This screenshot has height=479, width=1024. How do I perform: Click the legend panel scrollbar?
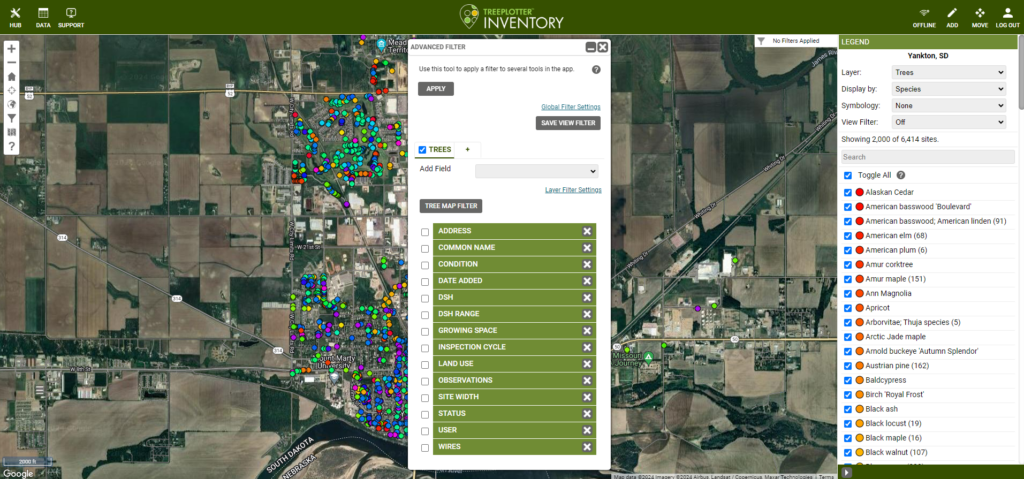[x=1020, y=72]
